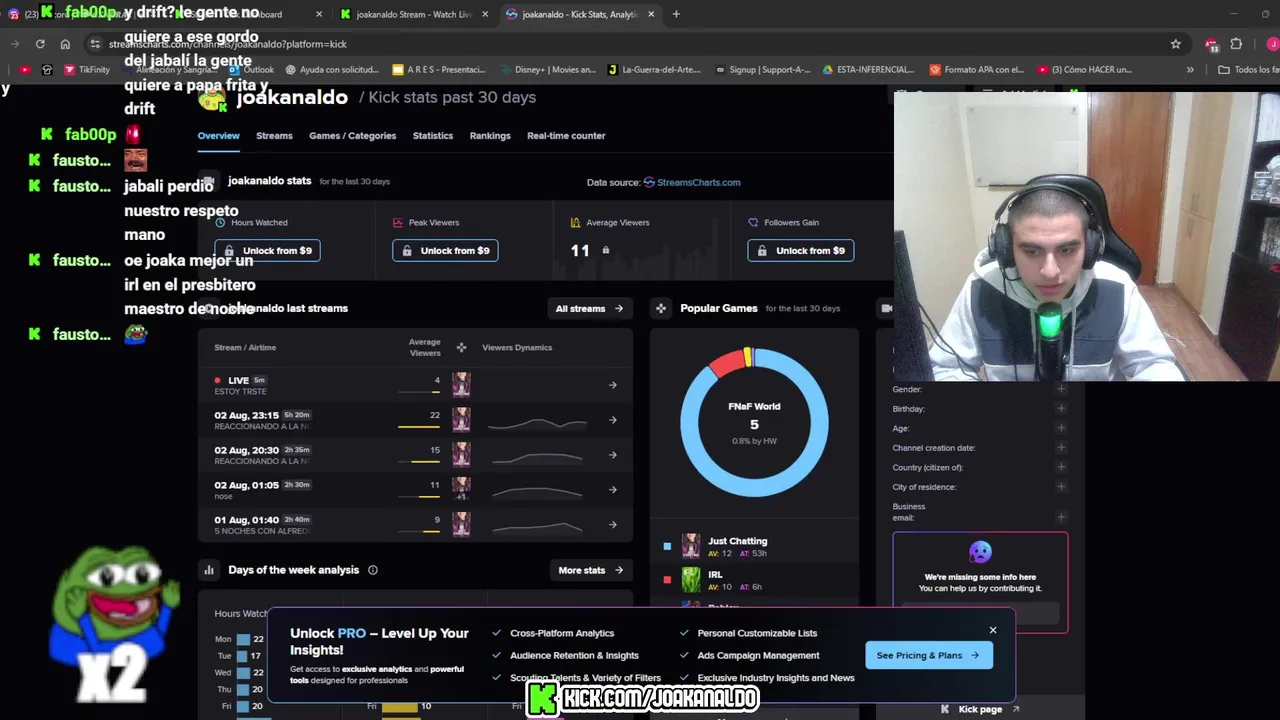
Task: Open the Disney+ Movies bookmark
Action: (x=548, y=70)
